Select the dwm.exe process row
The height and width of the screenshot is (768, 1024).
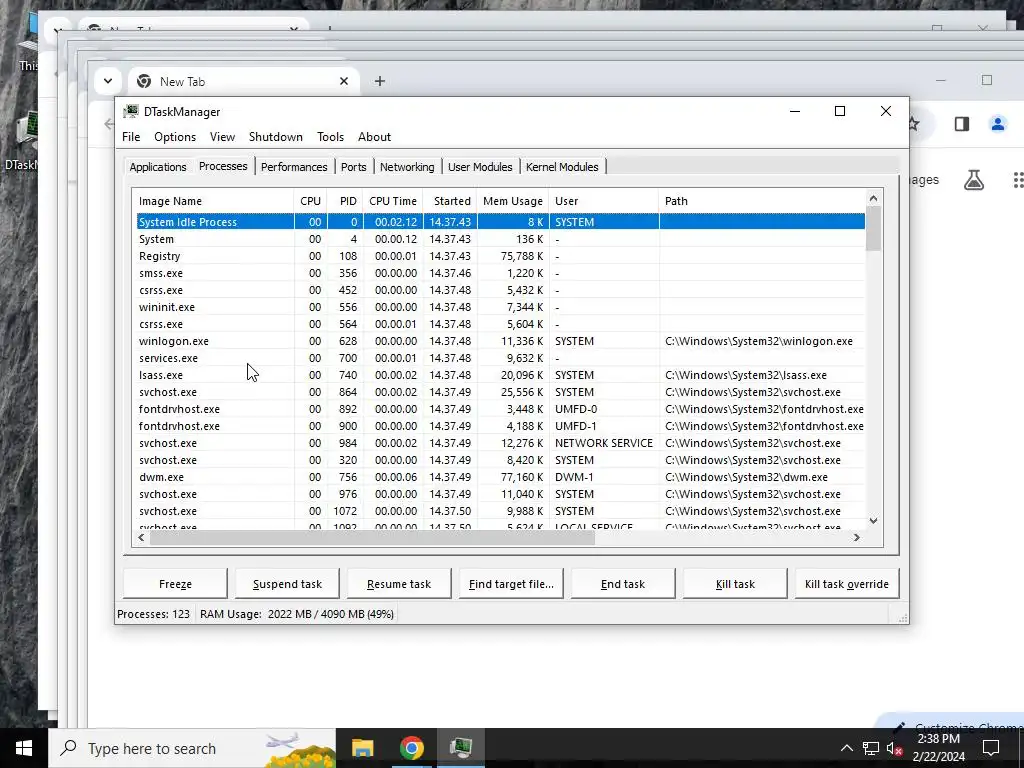point(501,477)
